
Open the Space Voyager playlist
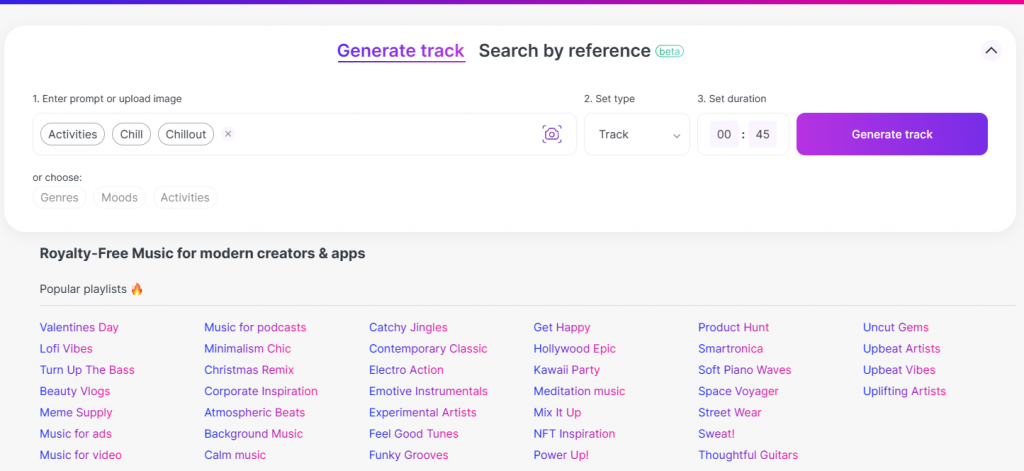pyautogui.click(x=738, y=391)
